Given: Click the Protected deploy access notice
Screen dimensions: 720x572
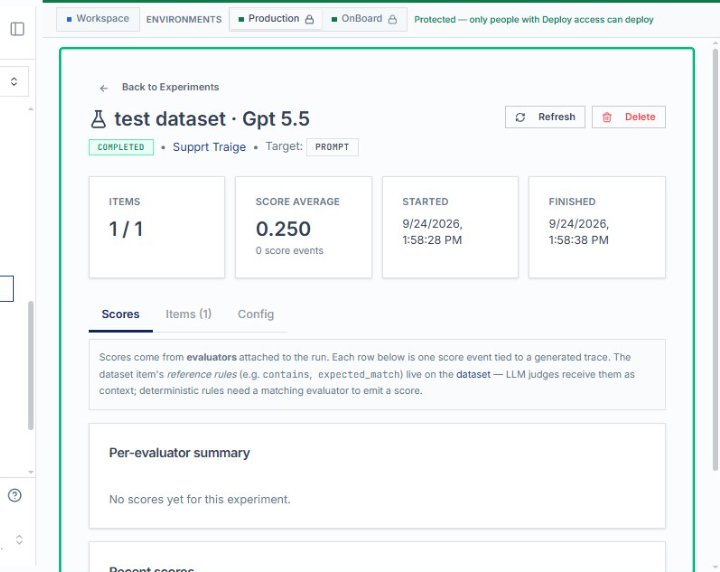Looking at the screenshot, I should click(534, 19).
